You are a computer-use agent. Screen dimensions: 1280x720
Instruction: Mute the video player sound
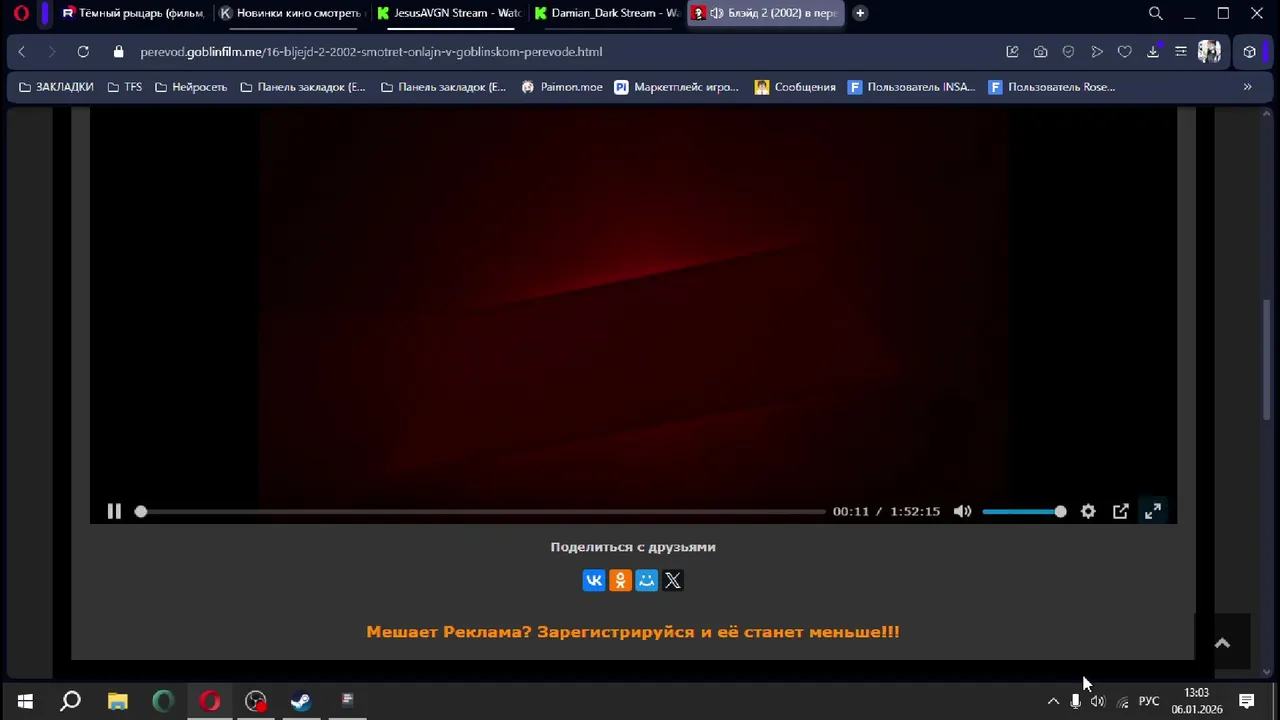tap(962, 511)
